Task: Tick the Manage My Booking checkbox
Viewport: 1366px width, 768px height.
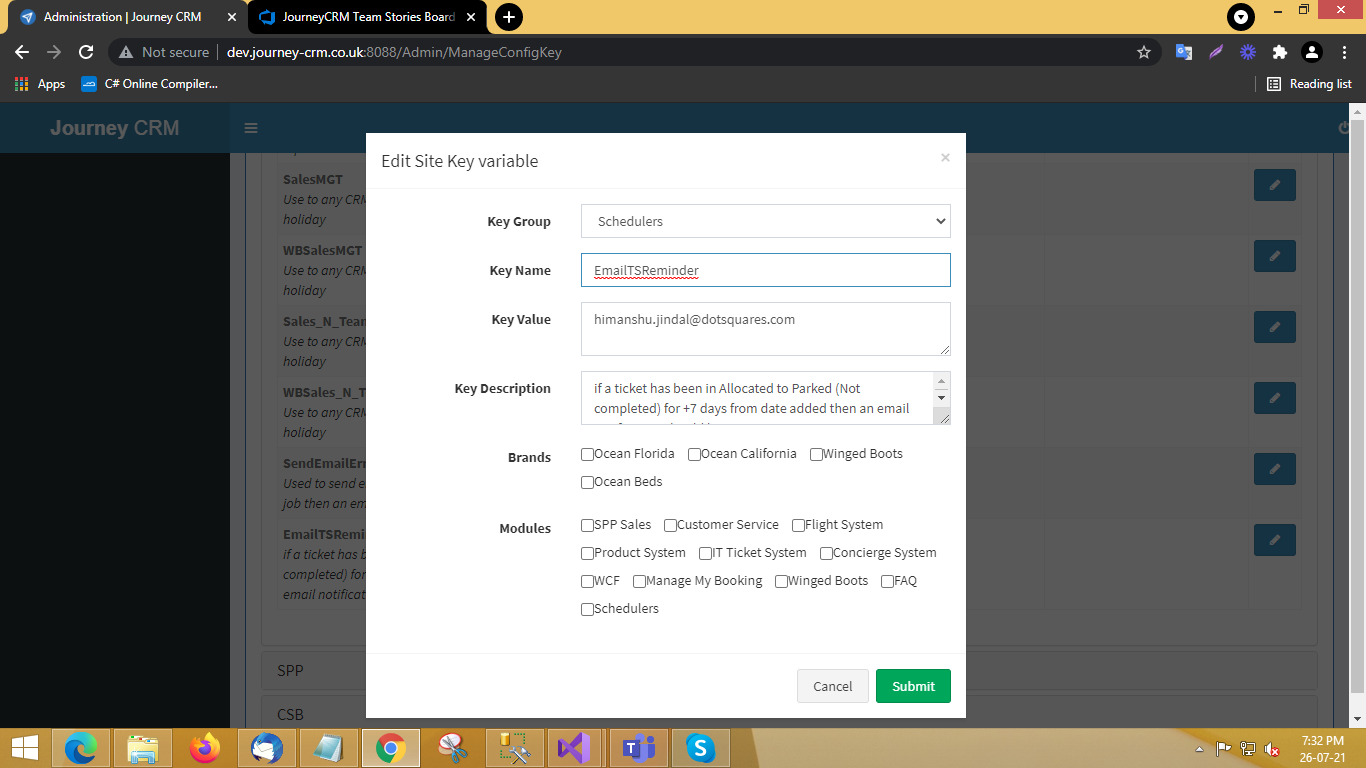Action: 640,581
